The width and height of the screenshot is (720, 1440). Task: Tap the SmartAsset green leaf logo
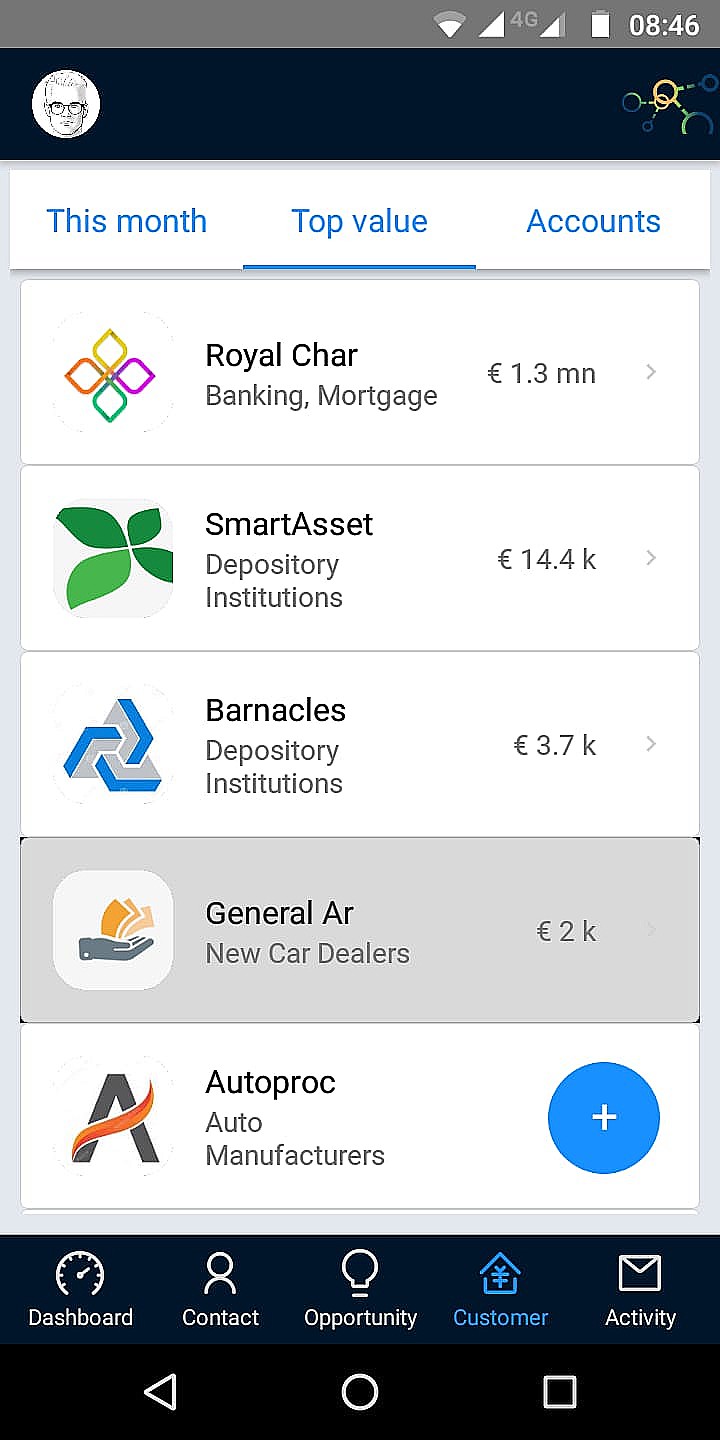pyautogui.click(x=112, y=558)
